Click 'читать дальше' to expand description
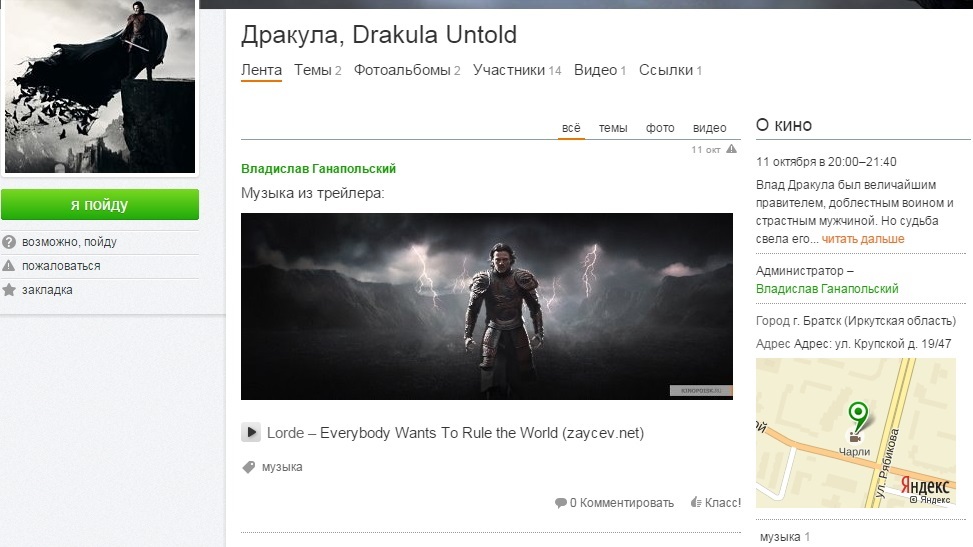973x547 pixels. [x=863, y=238]
